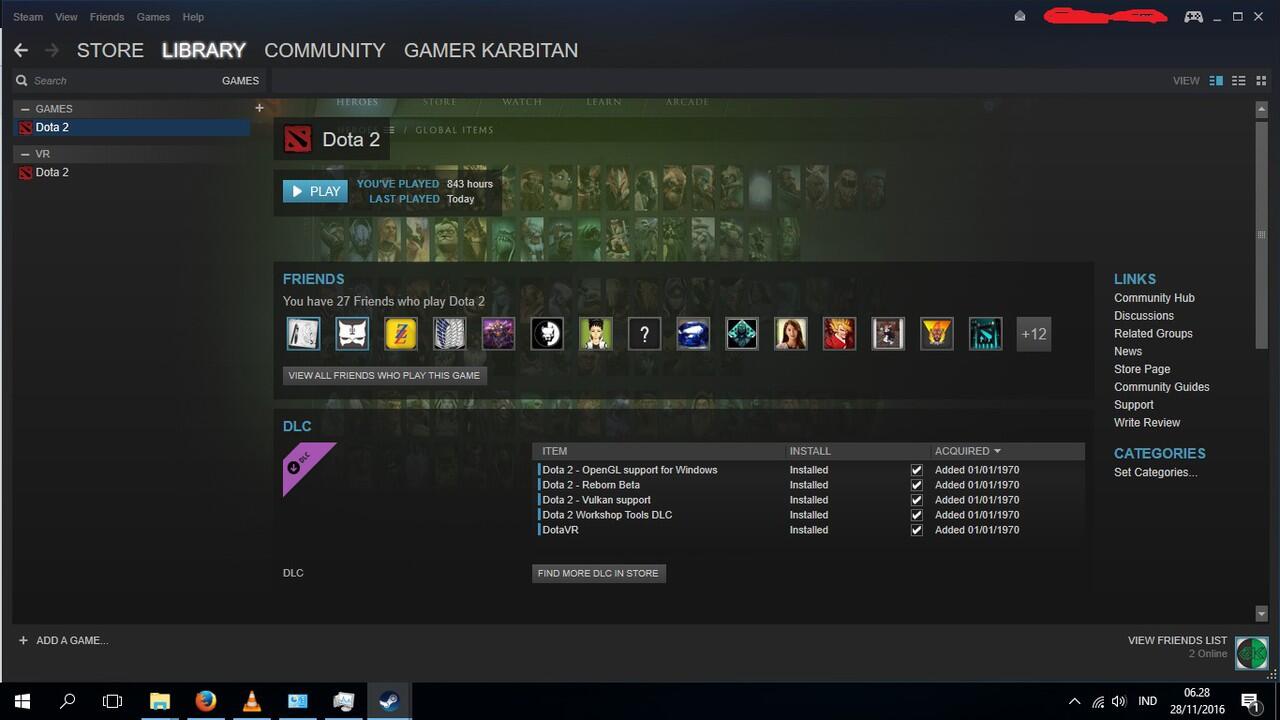Go forward with the right arrow
Viewport: 1280px width, 720px height.
[x=52, y=50]
